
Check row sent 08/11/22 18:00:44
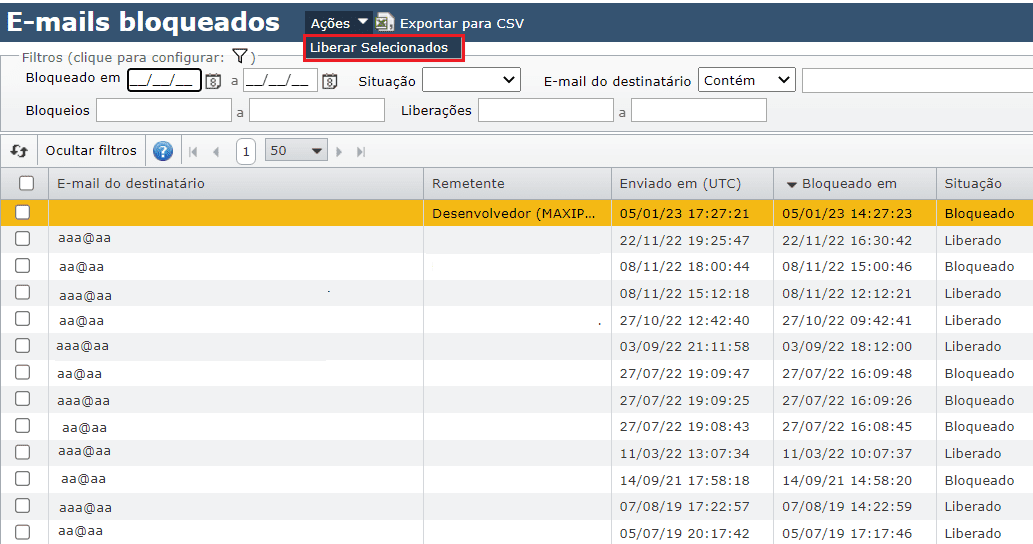[x=22, y=265]
